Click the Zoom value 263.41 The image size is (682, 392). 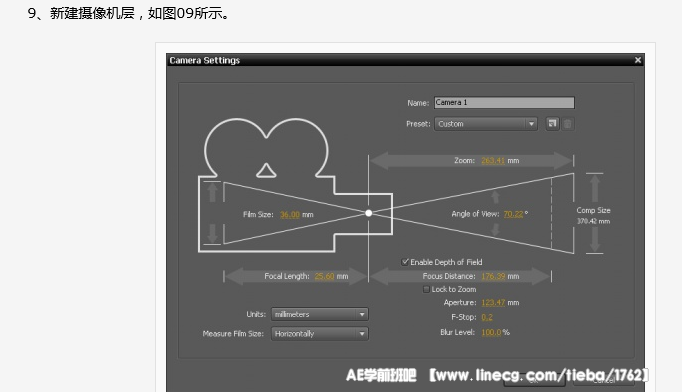[493, 161]
